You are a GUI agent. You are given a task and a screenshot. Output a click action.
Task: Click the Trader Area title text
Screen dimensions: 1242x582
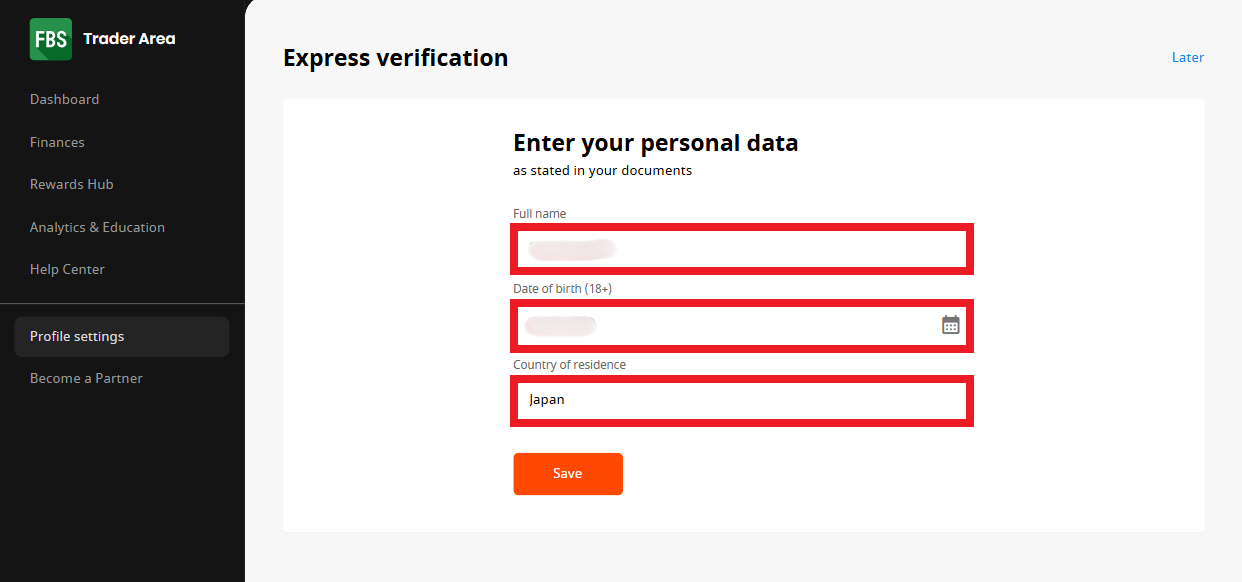tap(129, 39)
